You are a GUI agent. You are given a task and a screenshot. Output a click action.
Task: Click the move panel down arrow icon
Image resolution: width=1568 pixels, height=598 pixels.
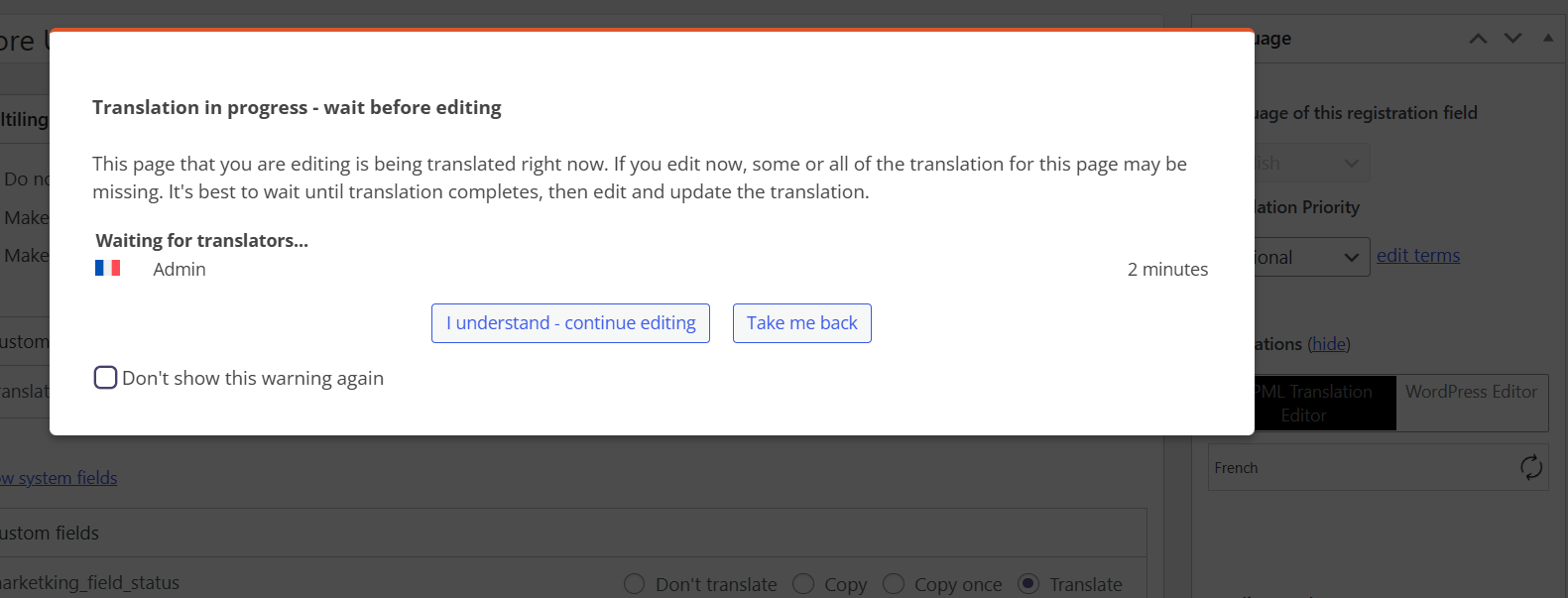point(1512,39)
